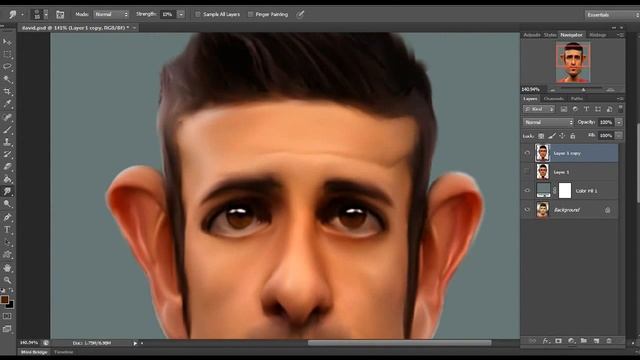The height and width of the screenshot is (360, 640).
Task: Switch to the Paths tab
Action: pos(576,99)
